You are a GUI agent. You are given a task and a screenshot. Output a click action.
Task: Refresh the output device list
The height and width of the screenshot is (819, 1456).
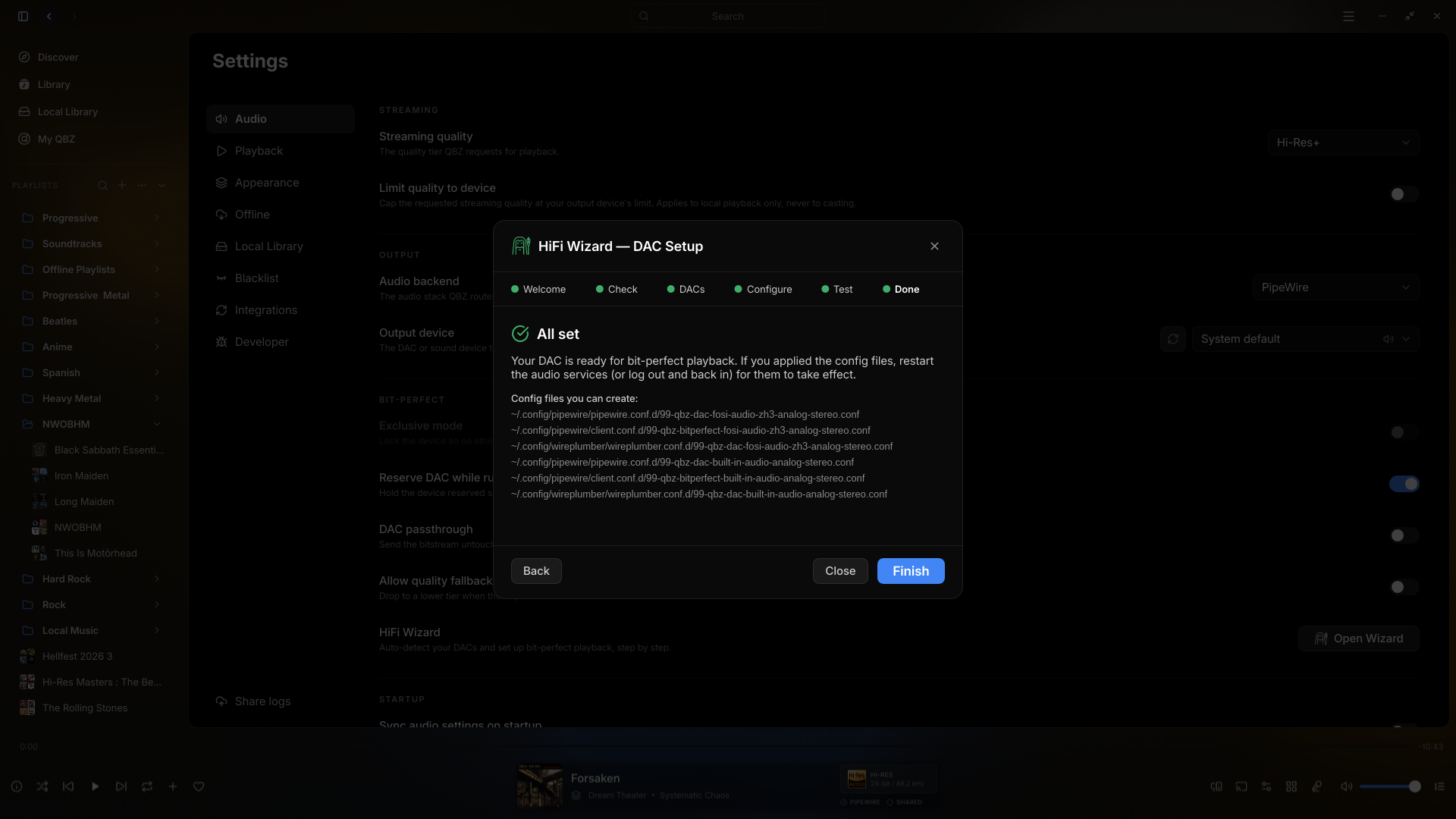pyautogui.click(x=1173, y=339)
